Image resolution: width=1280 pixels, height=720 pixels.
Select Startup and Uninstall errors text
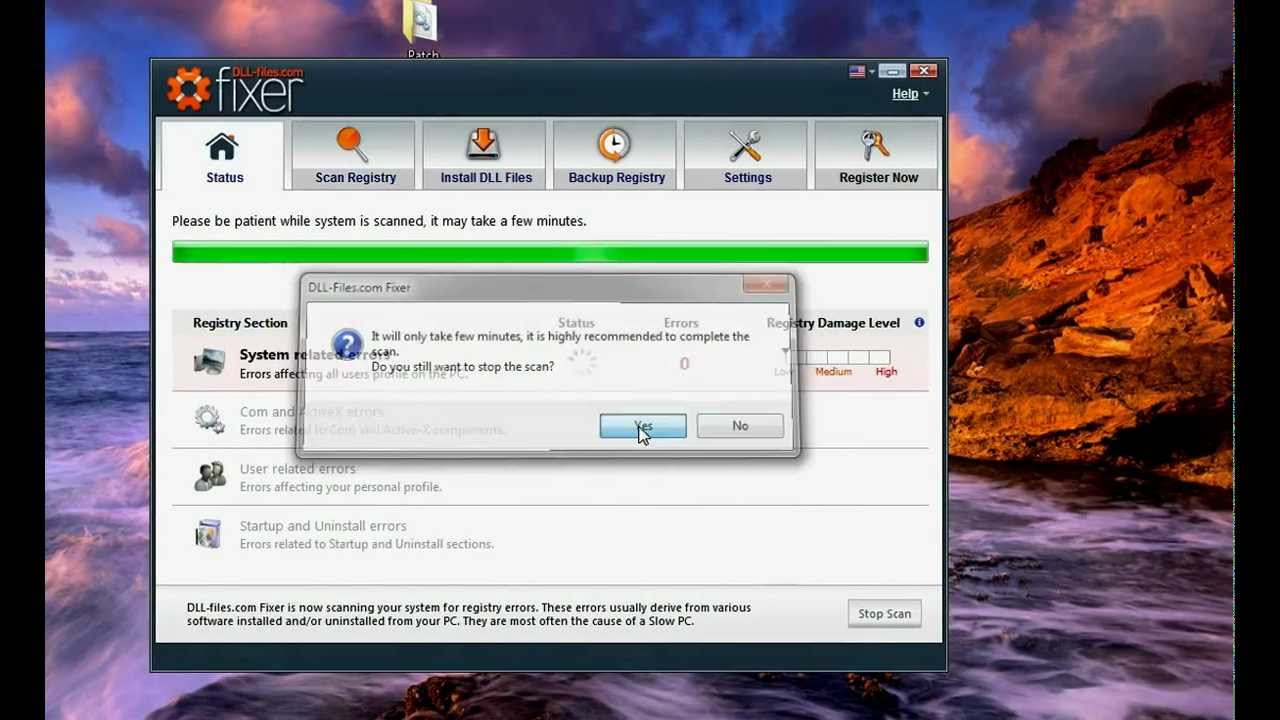[323, 526]
